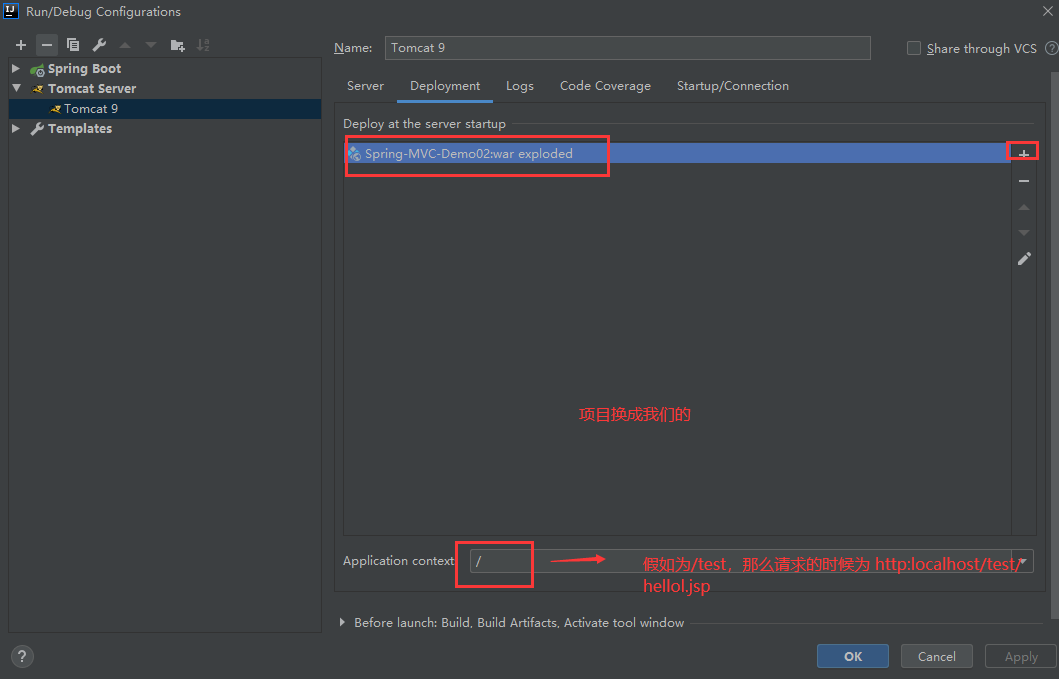Select Templates in configuration tree
This screenshot has height=679, width=1059.
[x=80, y=128]
